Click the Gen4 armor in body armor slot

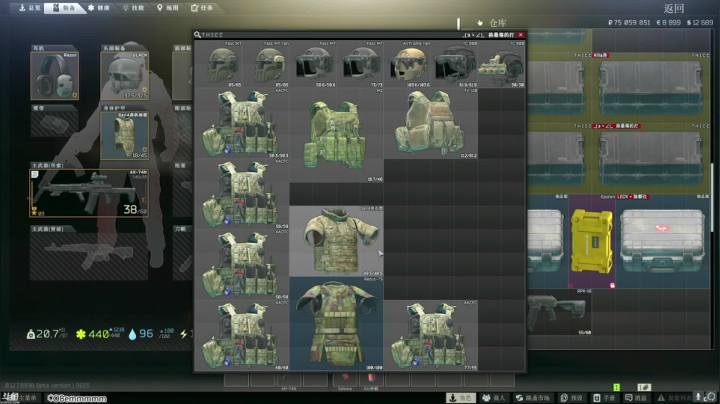coord(124,135)
